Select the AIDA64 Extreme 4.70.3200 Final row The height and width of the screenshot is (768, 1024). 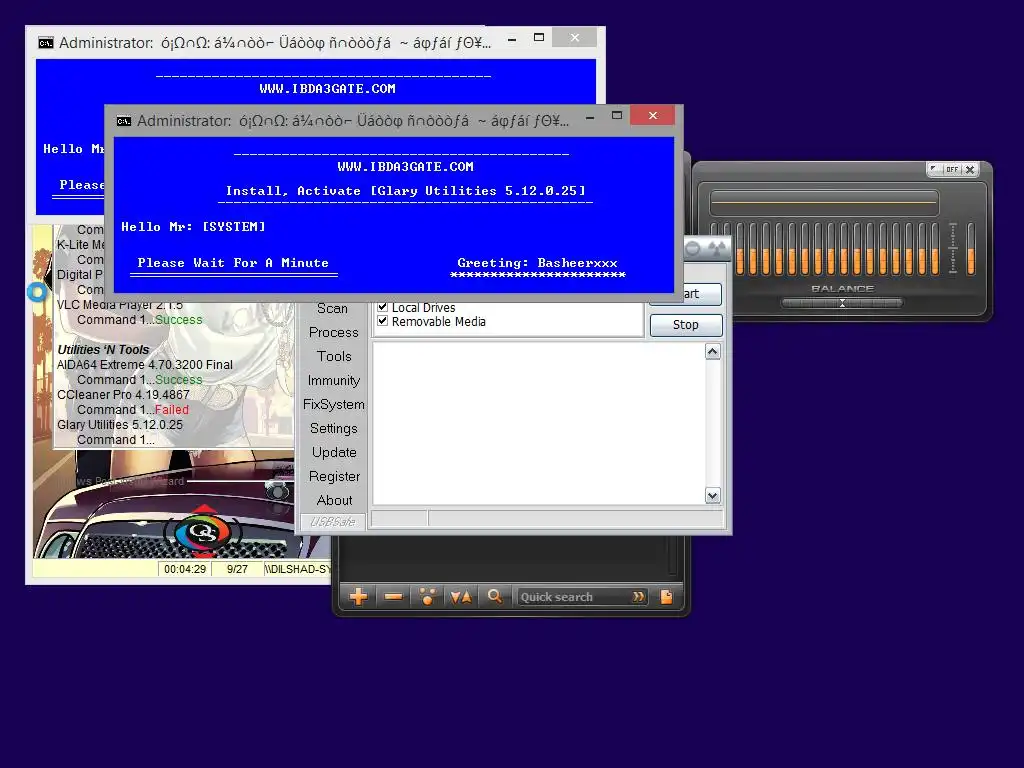point(145,364)
